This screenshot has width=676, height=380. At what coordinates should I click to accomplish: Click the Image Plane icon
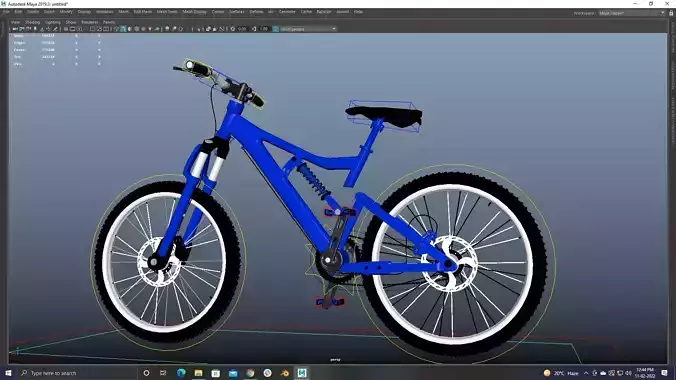click(42, 29)
